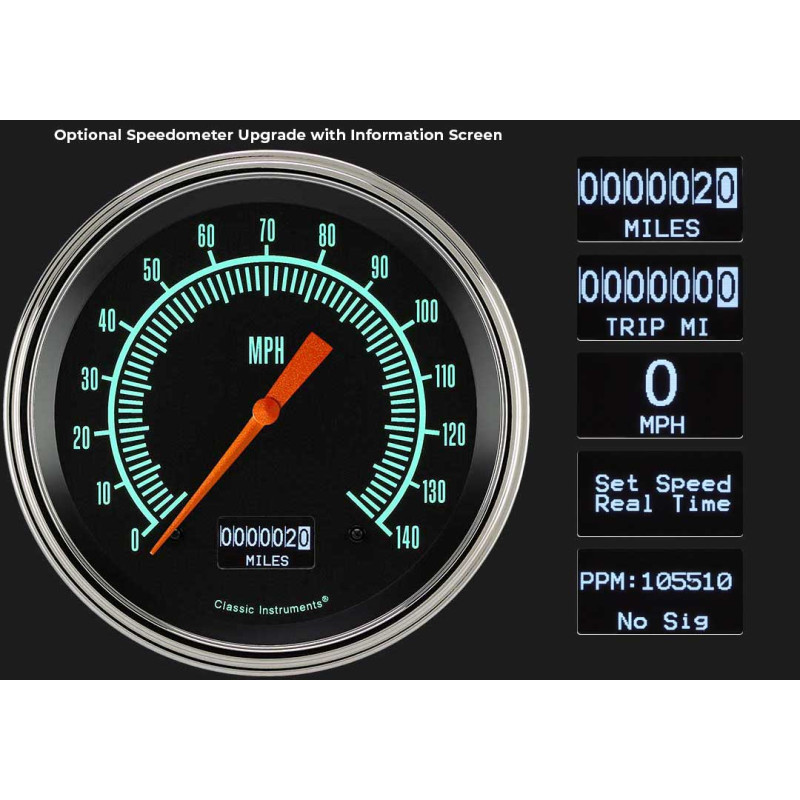
Task: Click the orange needle center hub
Action: tap(266, 411)
